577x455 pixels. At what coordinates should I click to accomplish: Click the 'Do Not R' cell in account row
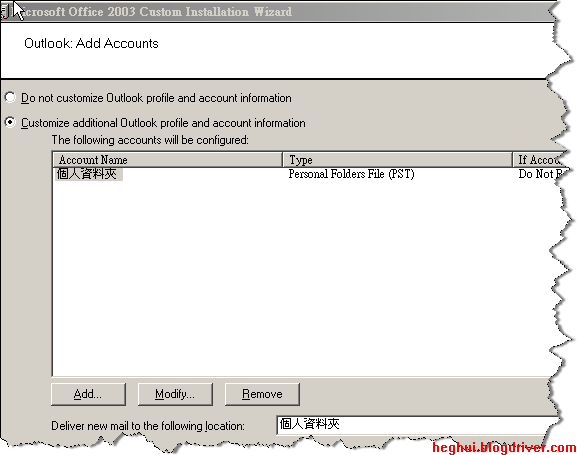click(539, 174)
